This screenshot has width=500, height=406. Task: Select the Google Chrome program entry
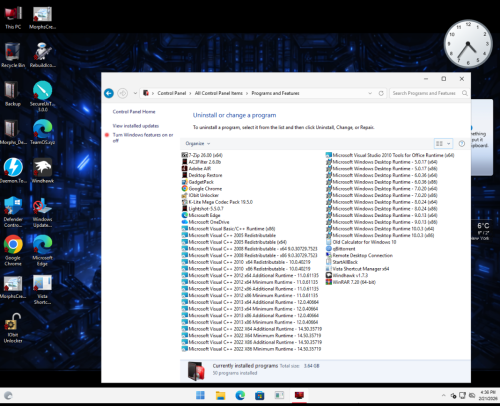pos(202,189)
